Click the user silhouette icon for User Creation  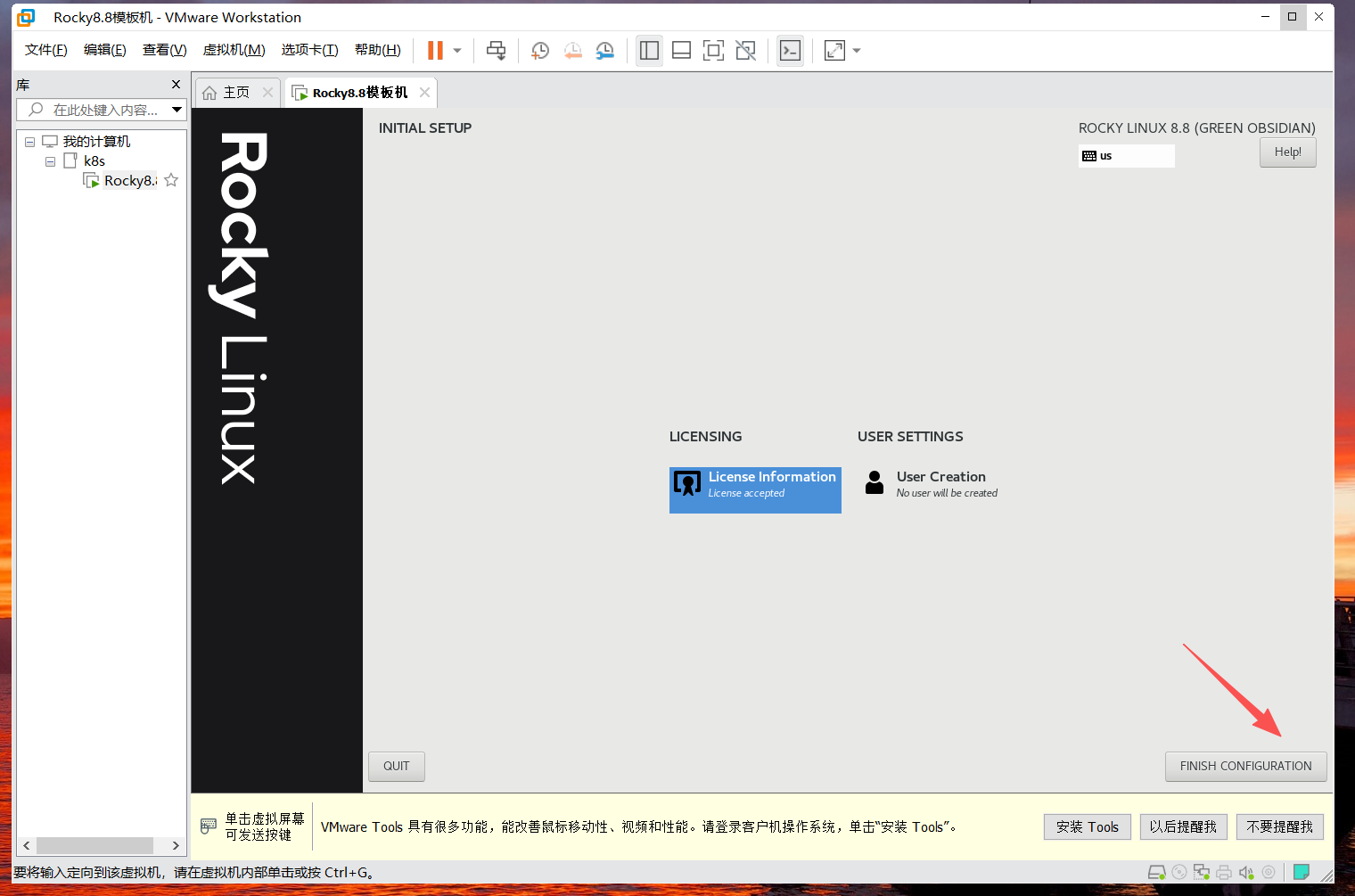point(875,482)
